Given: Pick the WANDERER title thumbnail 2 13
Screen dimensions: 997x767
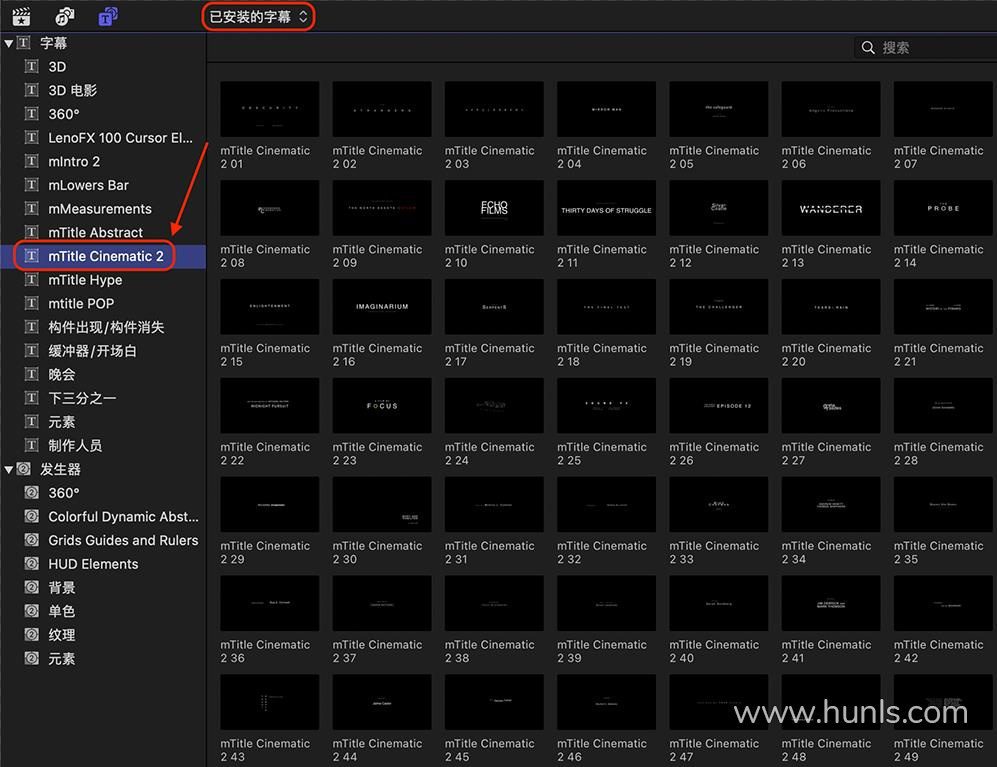Looking at the screenshot, I should click(830, 208).
